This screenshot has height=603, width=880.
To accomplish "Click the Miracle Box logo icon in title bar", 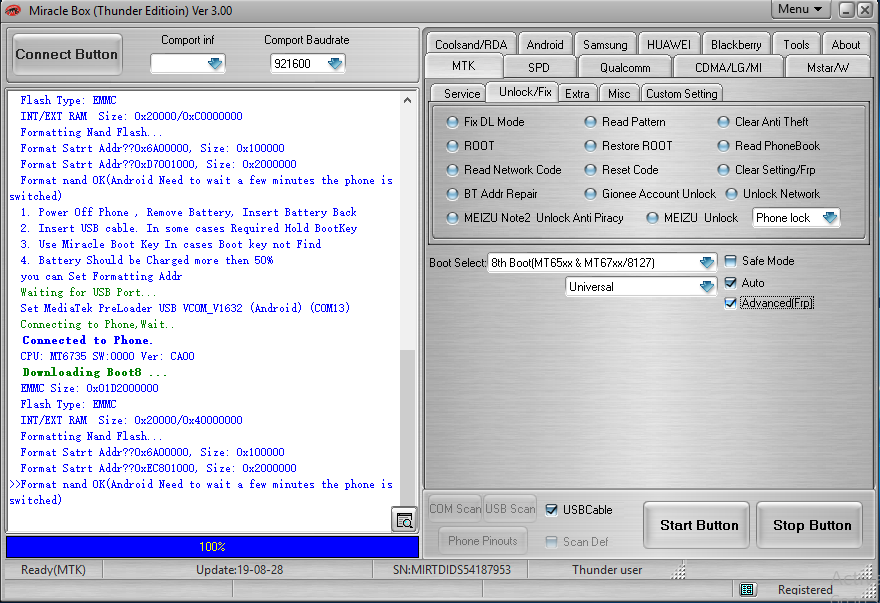I will click(x=13, y=10).
